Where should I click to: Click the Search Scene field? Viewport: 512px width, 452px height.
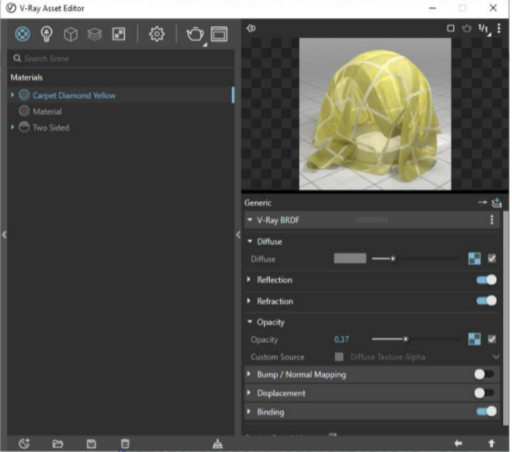point(121,59)
